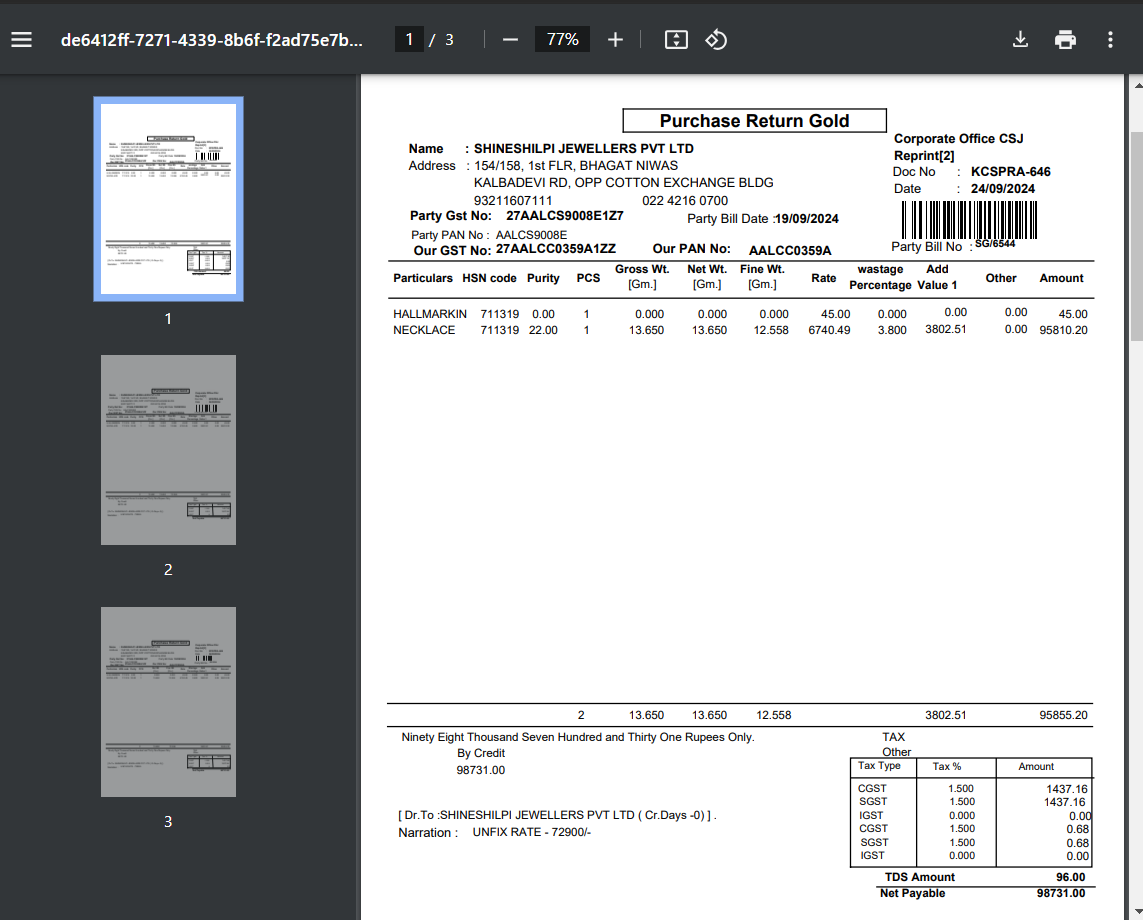This screenshot has height=920, width=1143.
Task: Click the current page number field
Action: [409, 39]
